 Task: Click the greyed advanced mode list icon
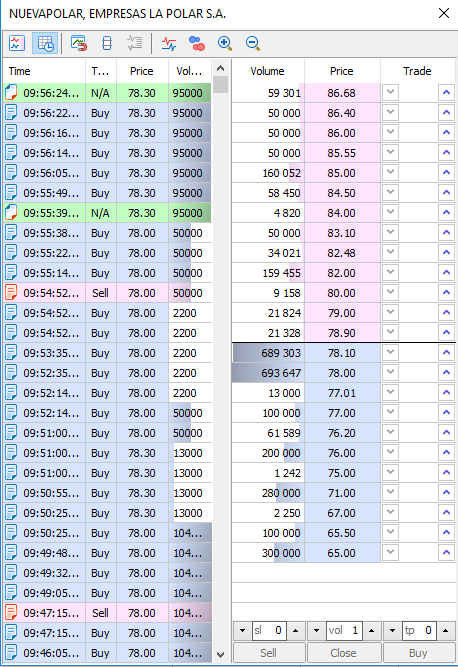pyautogui.click(x=135, y=43)
